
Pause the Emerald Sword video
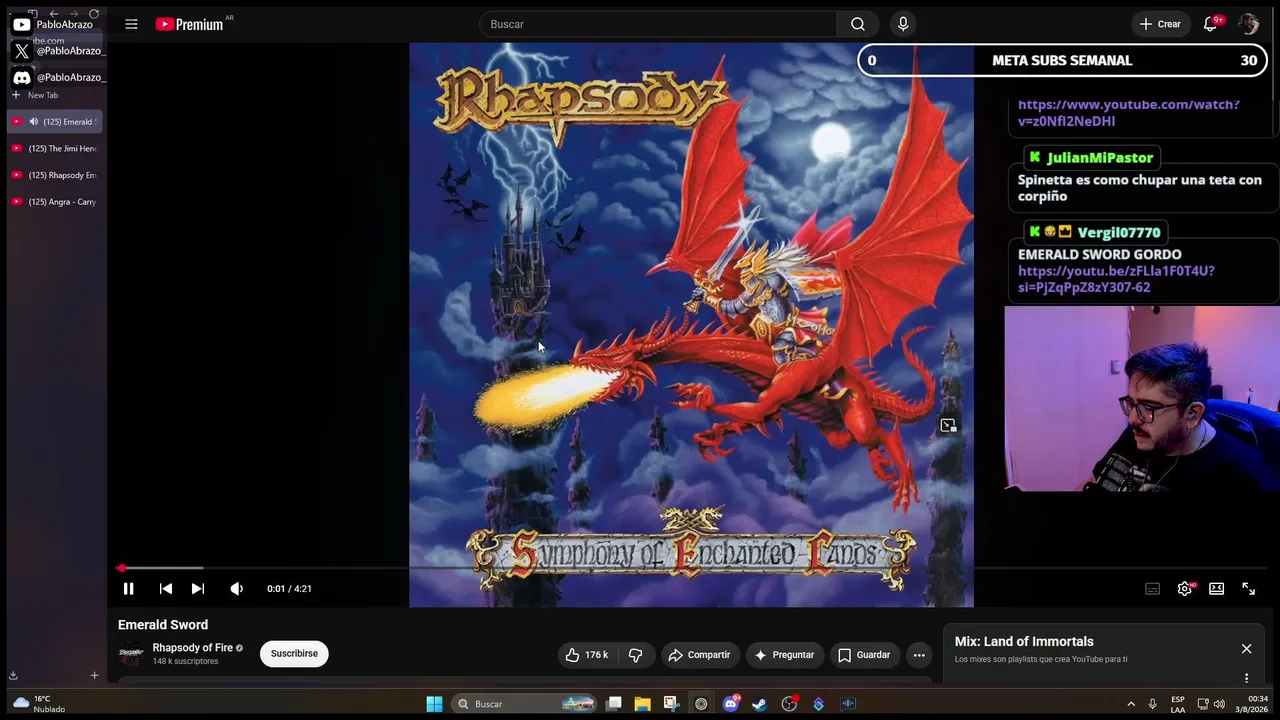(128, 589)
